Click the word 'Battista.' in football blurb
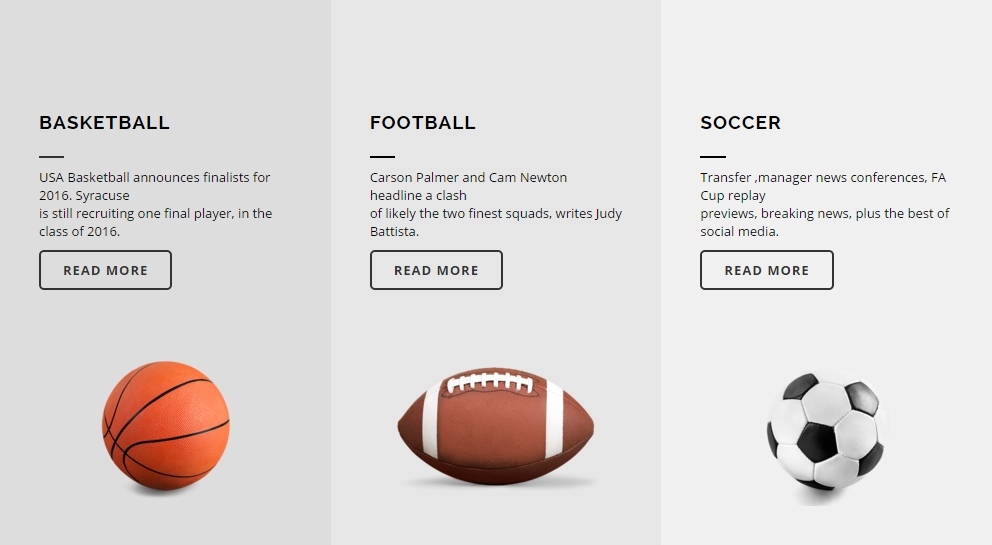 [x=395, y=232]
